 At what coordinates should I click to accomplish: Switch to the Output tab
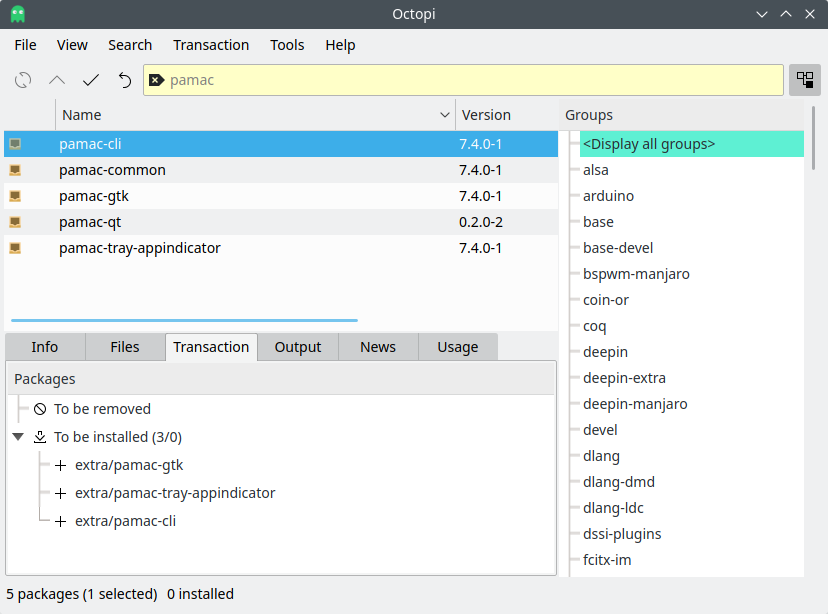tap(298, 347)
